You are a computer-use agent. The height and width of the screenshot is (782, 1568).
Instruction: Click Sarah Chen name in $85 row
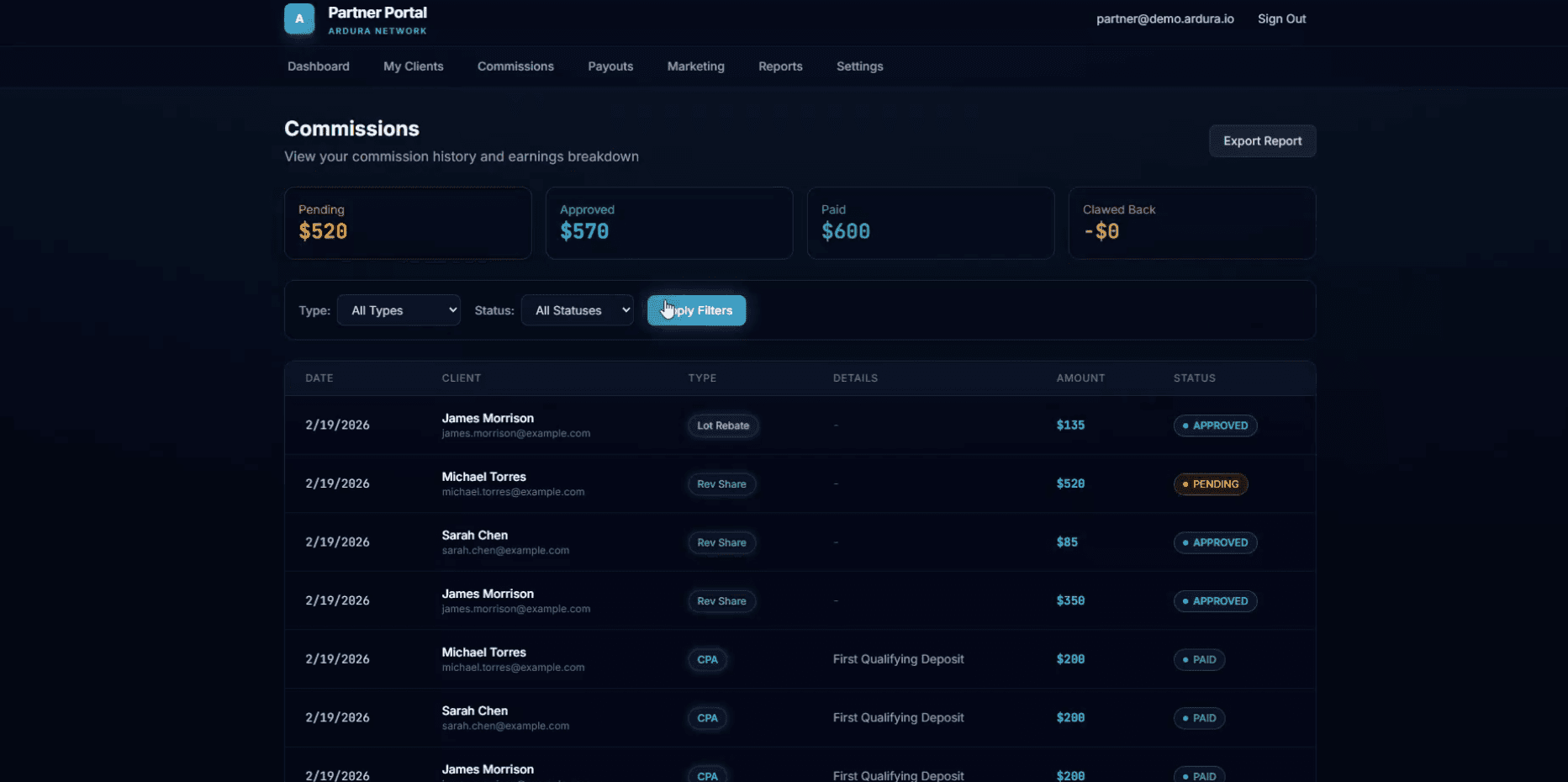point(475,535)
